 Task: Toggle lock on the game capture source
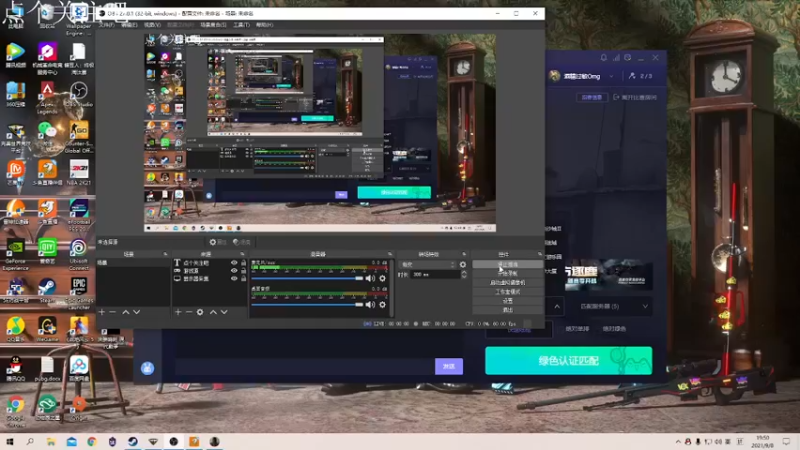(x=243, y=270)
